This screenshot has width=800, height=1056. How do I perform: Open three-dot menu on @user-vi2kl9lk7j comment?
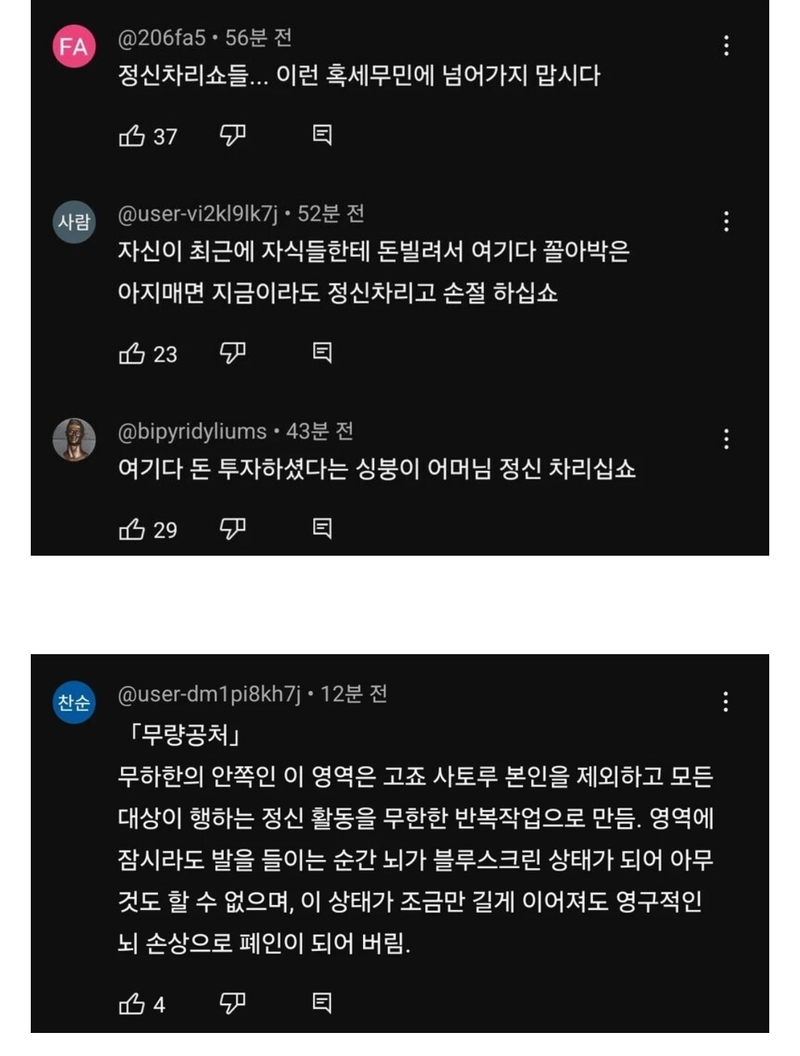pos(726,222)
